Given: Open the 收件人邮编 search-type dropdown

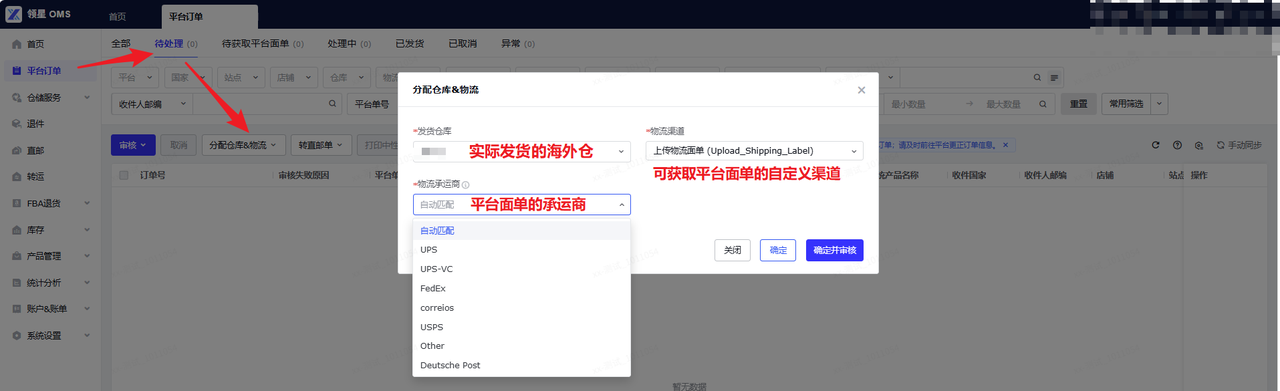Looking at the screenshot, I should pyautogui.click(x=152, y=103).
